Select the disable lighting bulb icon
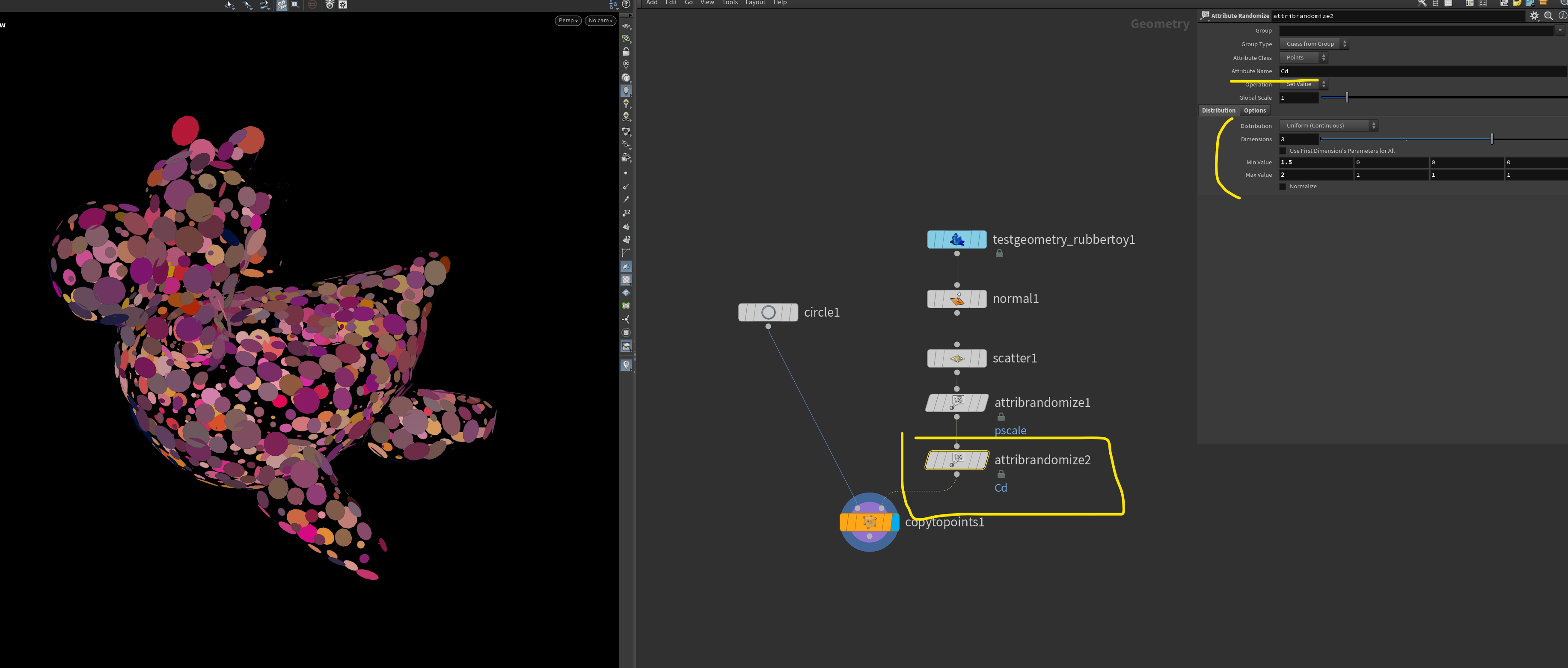This screenshot has width=1568, height=668. (626, 65)
